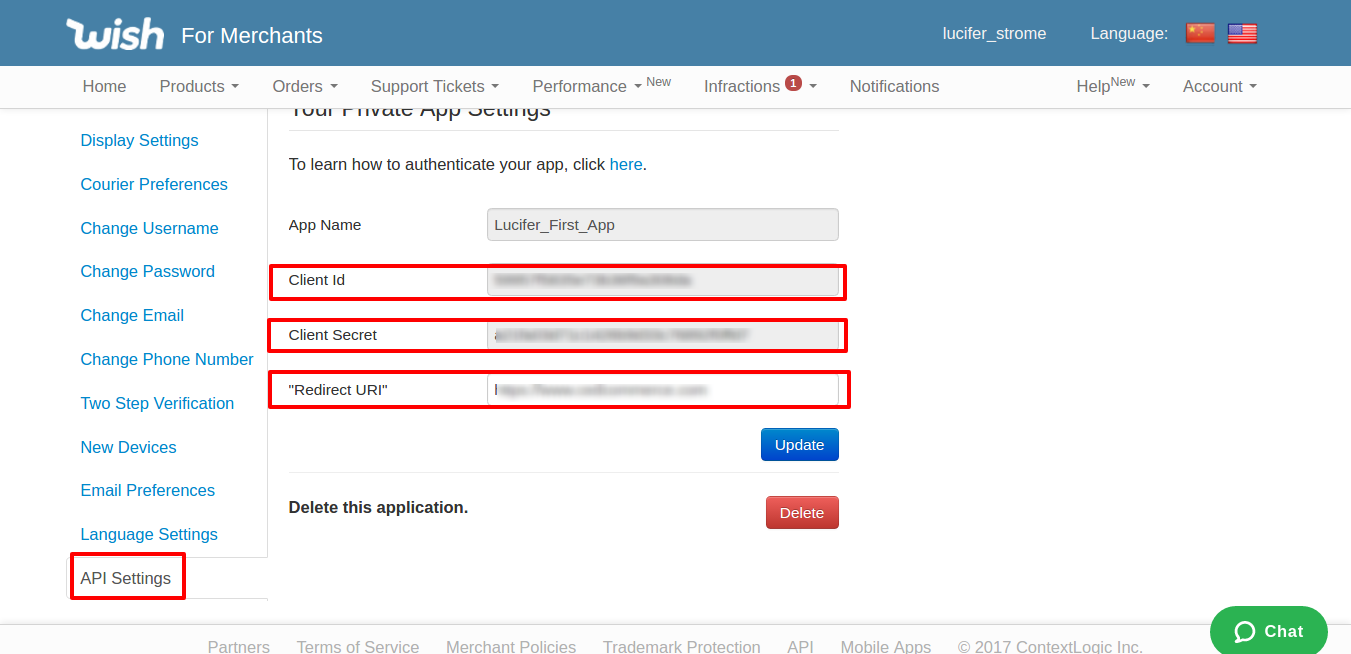The height and width of the screenshot is (654, 1351).
Task: Click the red Delete button
Action: 802,513
